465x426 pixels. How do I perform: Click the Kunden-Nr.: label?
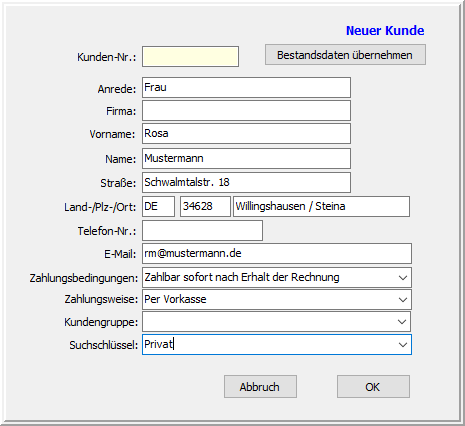point(107,57)
